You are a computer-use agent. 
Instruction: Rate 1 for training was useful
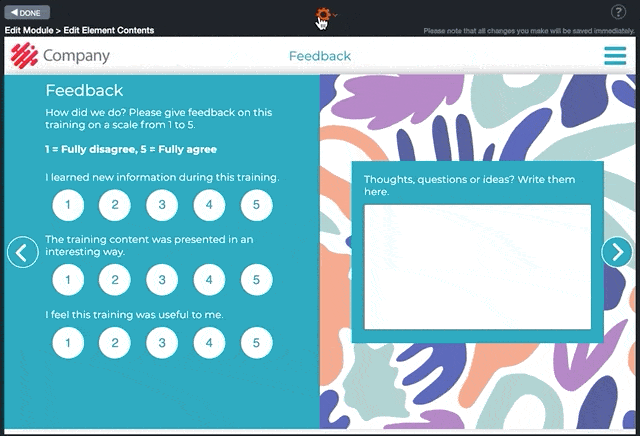[68, 343]
